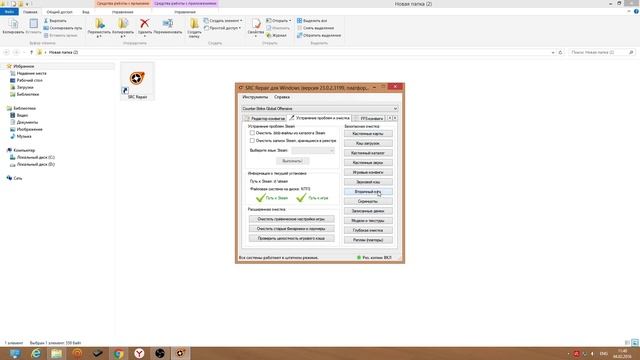This screenshot has width=640, height=360.
Task: Click the large icons view toggle in the status bar
Action: point(635,343)
